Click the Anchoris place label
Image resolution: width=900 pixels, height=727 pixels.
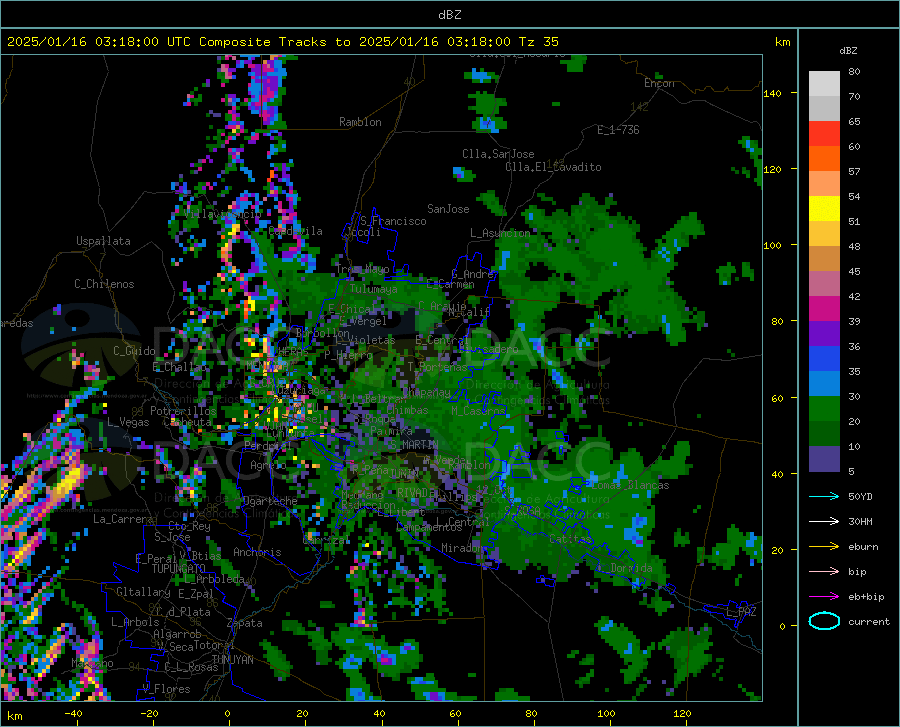point(257,552)
